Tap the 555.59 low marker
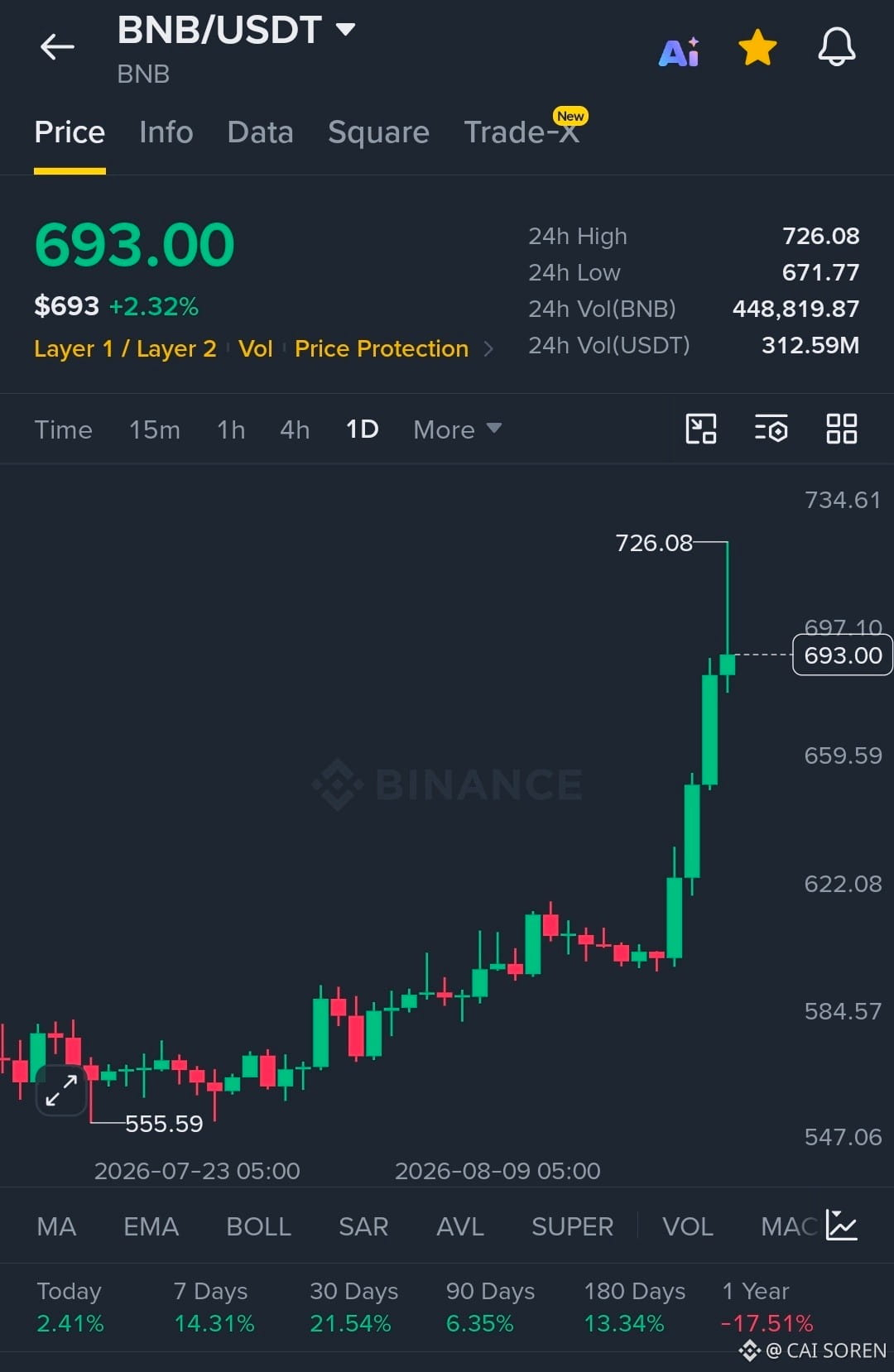894x1372 pixels. click(x=164, y=1123)
